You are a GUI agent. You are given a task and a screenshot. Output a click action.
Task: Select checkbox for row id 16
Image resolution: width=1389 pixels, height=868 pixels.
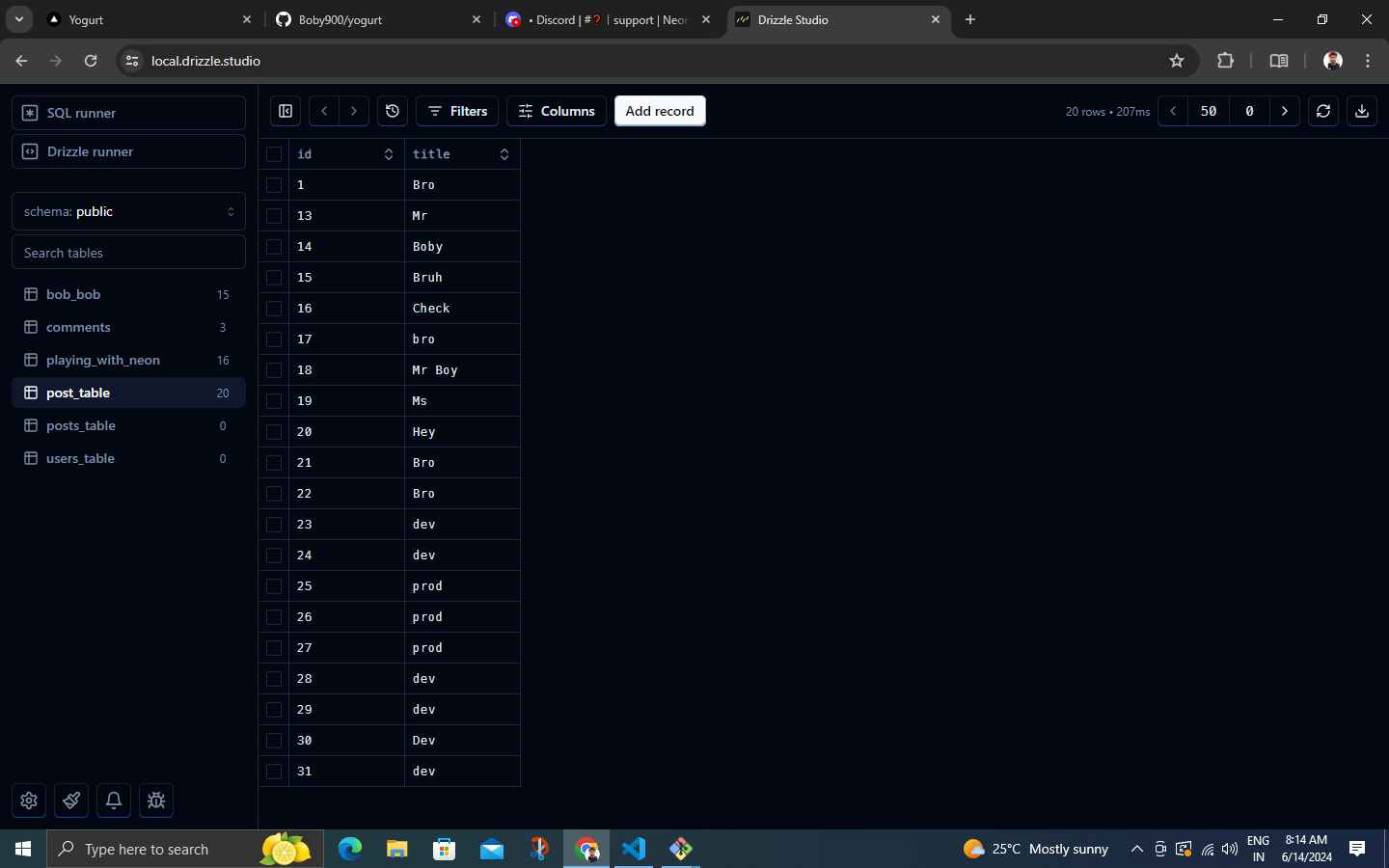click(x=274, y=309)
